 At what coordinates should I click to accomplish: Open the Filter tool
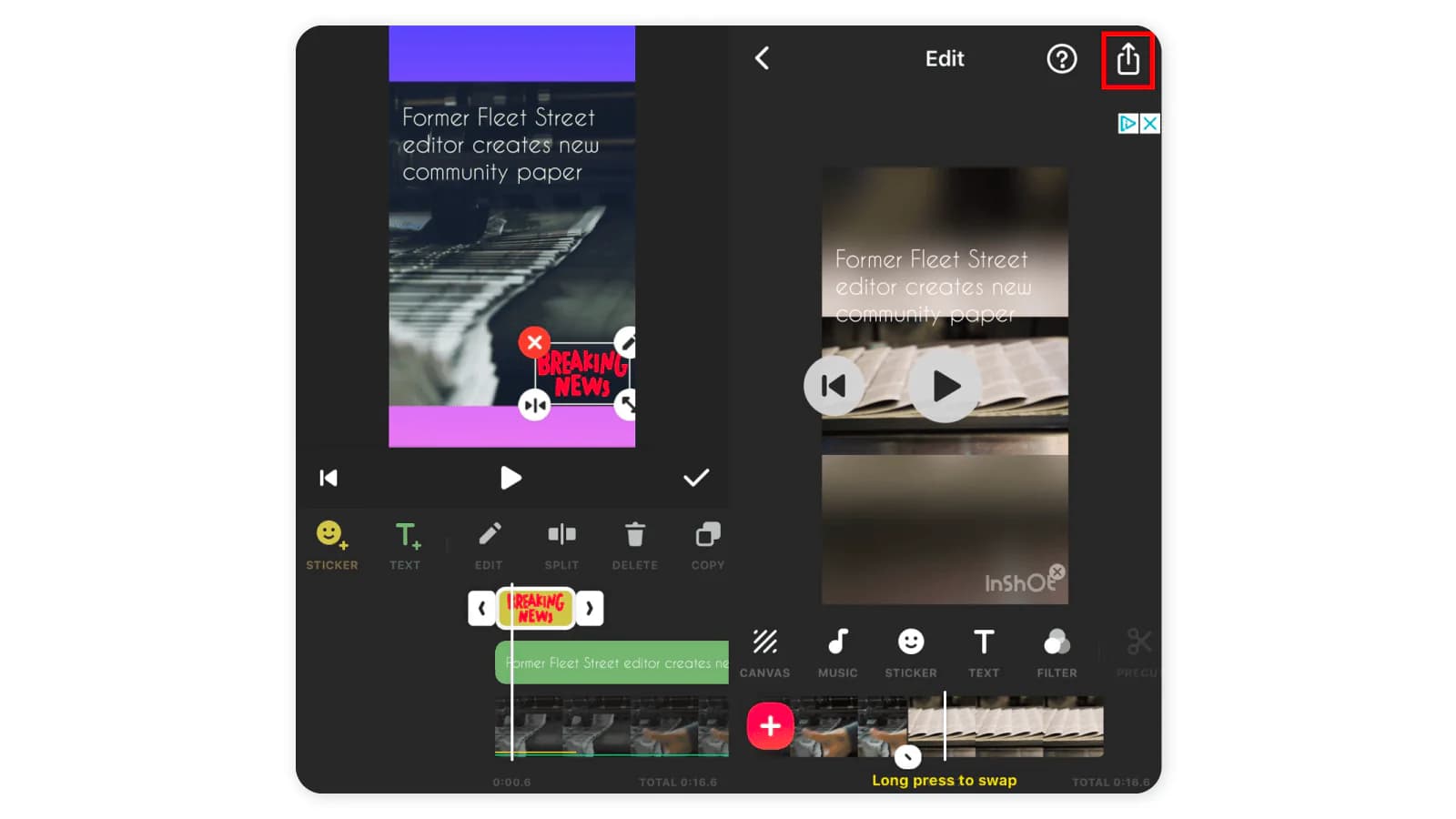pyautogui.click(x=1057, y=653)
